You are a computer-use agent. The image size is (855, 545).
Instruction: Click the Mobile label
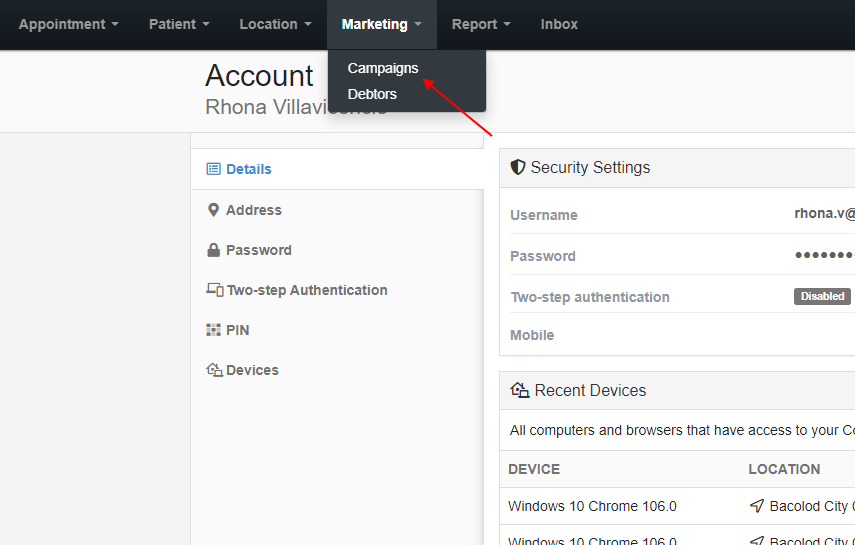532,335
